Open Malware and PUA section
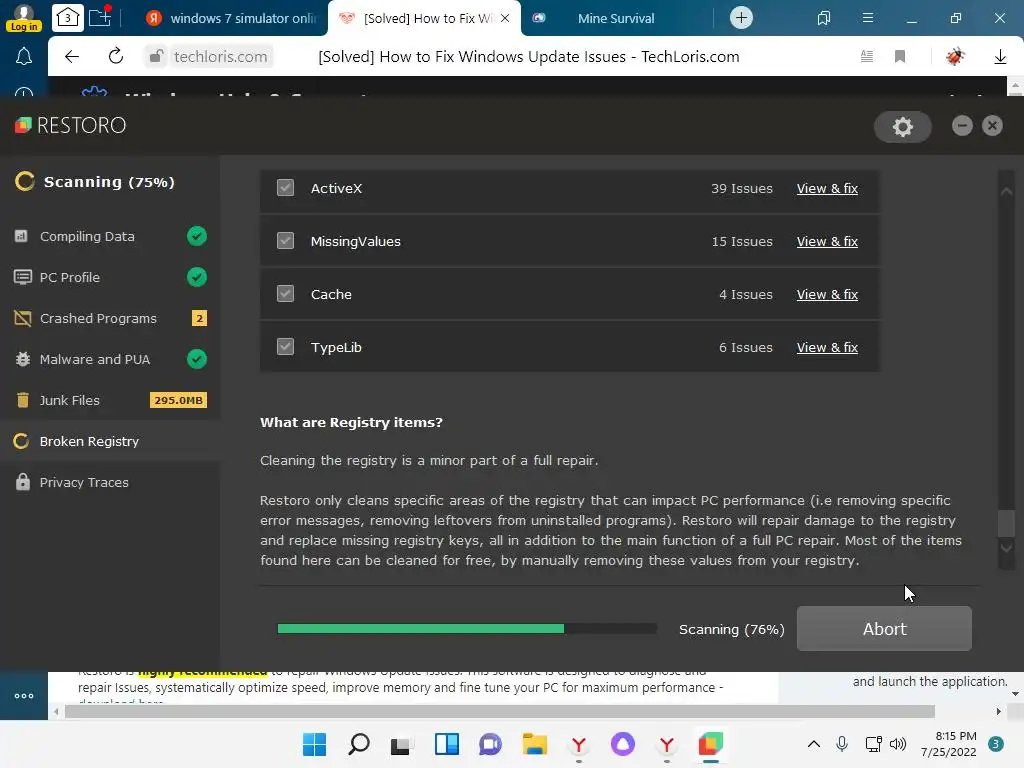This screenshot has width=1024, height=768. point(110,359)
